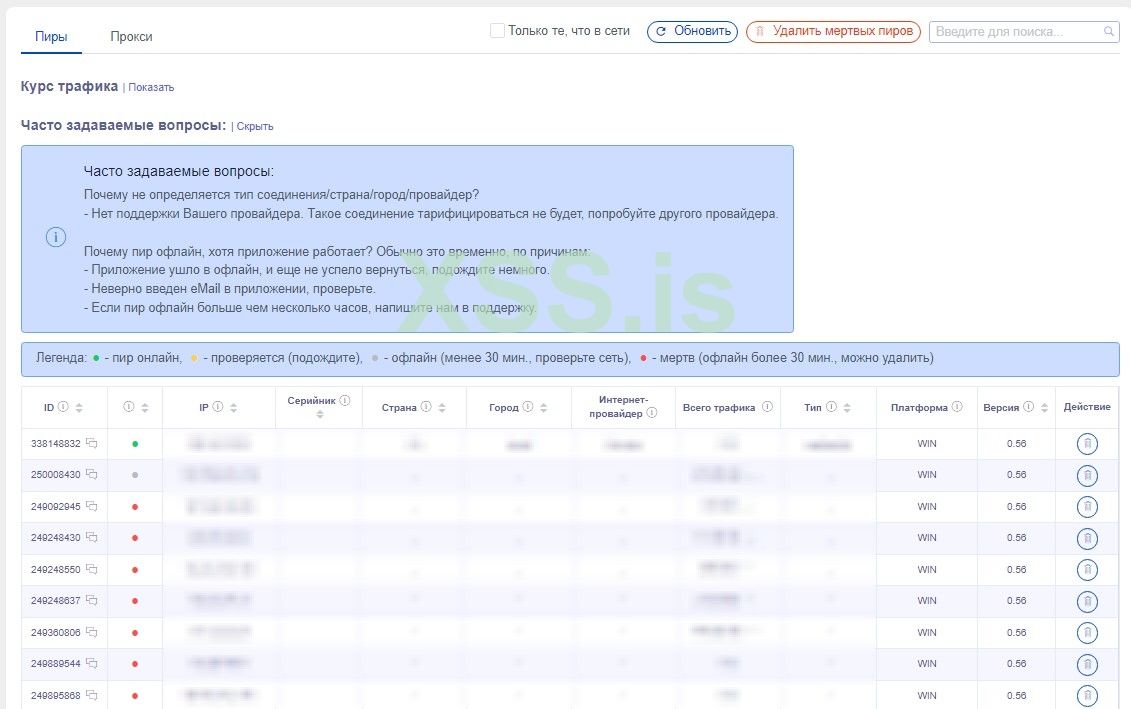Show the Курс трафика section via Показать
The width and height of the screenshot is (1131, 709).
click(x=151, y=87)
